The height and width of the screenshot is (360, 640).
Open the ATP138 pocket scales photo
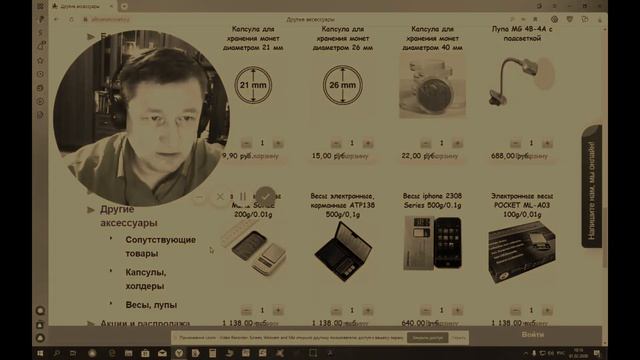click(343, 251)
